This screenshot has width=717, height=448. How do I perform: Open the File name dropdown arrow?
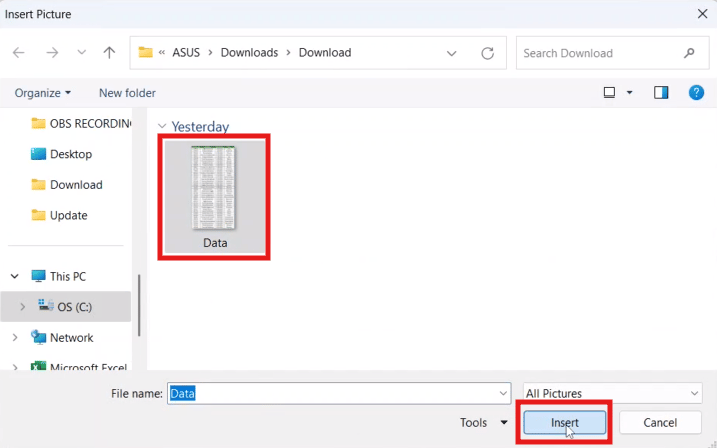[x=503, y=393]
